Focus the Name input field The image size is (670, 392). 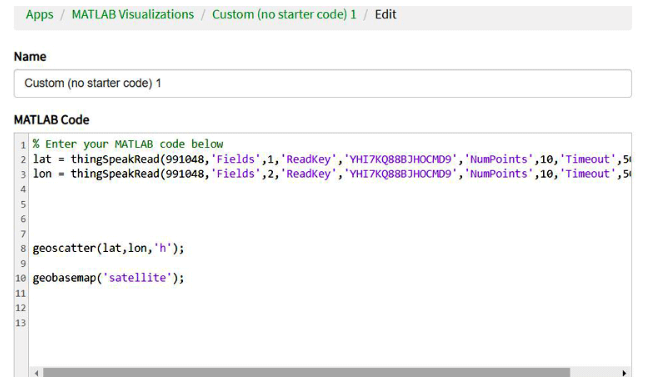tap(323, 83)
